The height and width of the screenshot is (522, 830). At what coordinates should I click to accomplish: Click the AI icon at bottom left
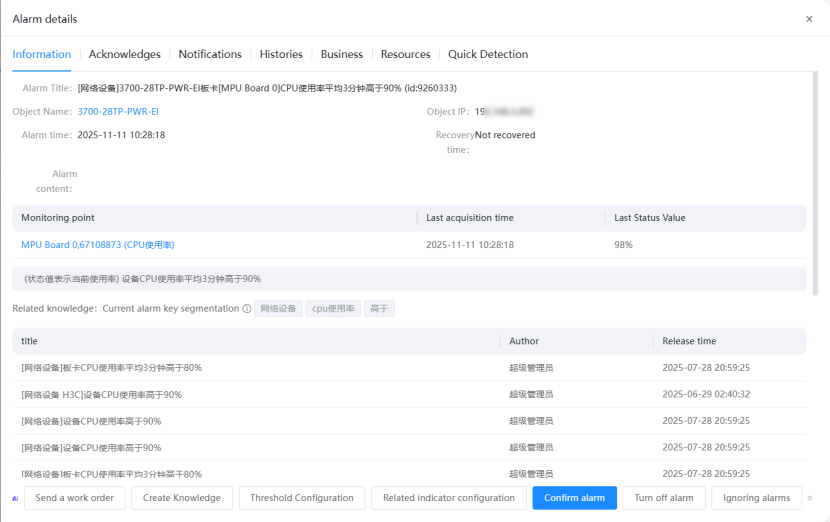[15, 498]
